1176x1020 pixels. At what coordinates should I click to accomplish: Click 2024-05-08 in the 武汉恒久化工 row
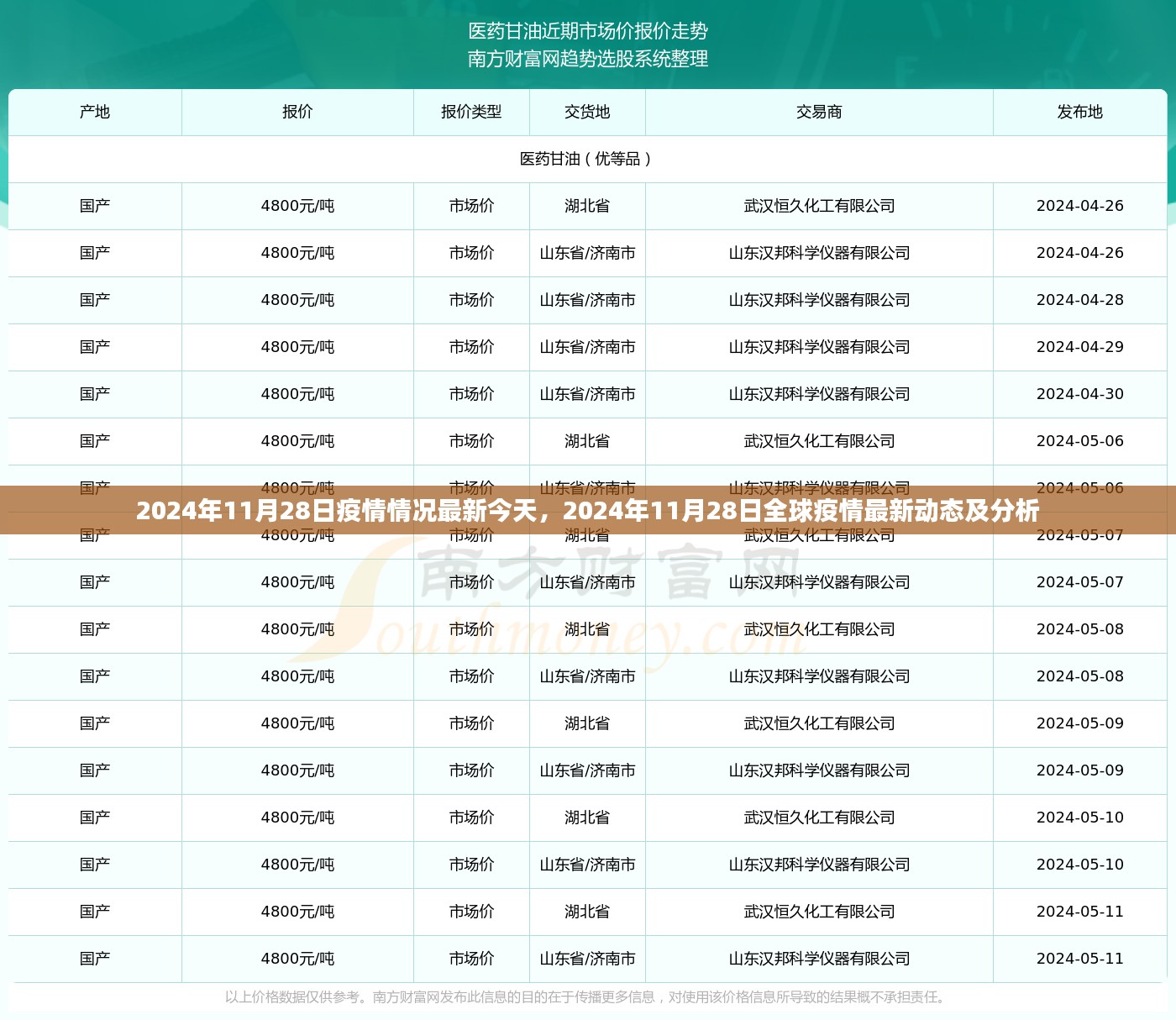tap(1080, 629)
